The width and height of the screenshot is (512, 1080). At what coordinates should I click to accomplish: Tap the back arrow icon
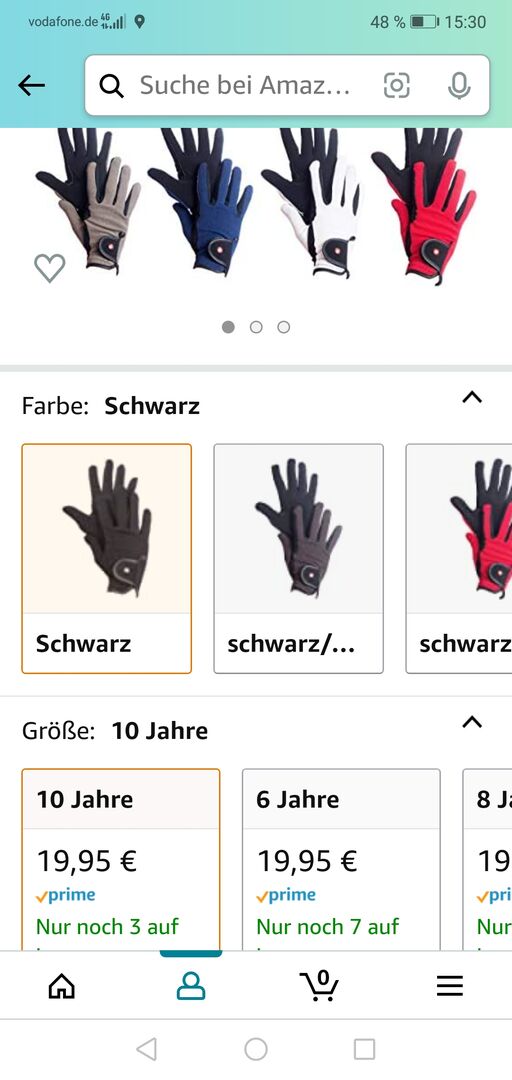coord(32,85)
